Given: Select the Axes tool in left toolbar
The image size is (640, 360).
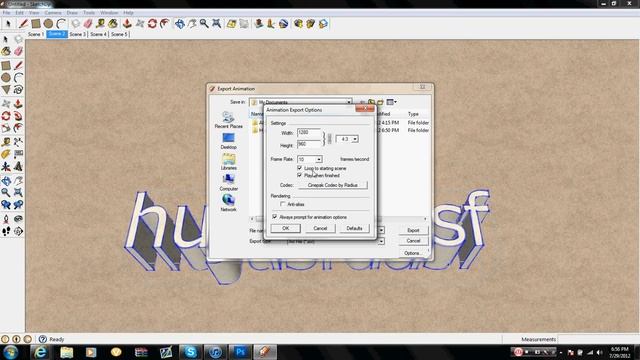Looking at the screenshot, I should click(x=6, y=167).
